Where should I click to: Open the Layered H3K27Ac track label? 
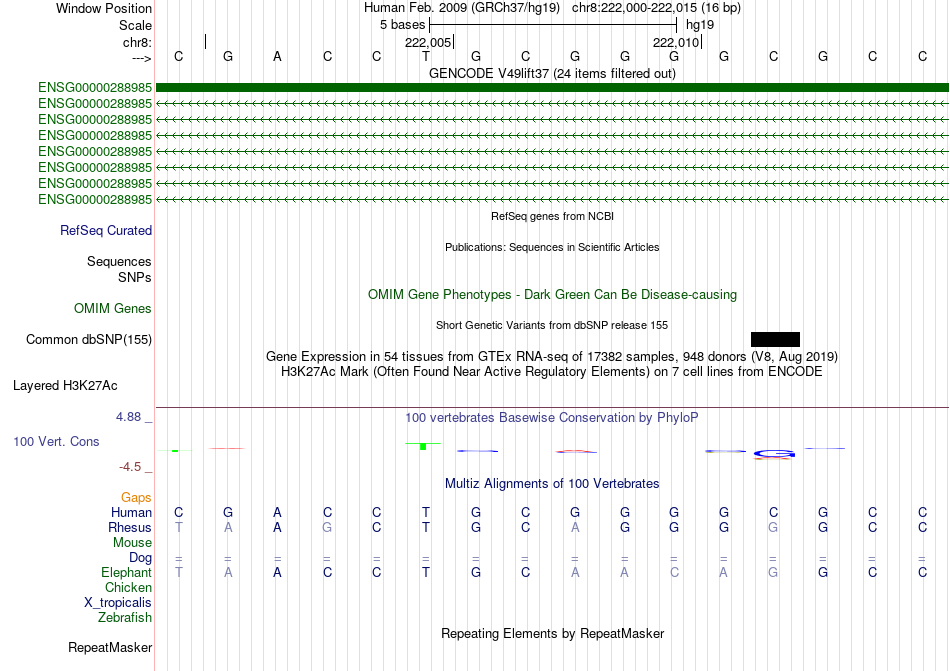pos(65,385)
